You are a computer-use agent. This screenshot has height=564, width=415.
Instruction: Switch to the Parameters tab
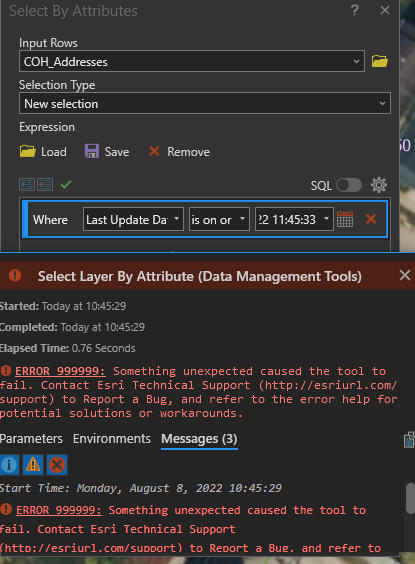(31, 438)
